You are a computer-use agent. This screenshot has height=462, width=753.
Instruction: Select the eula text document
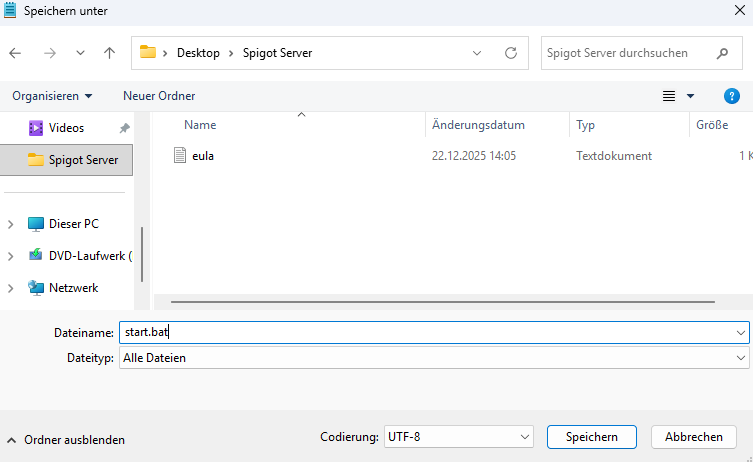[203, 156]
